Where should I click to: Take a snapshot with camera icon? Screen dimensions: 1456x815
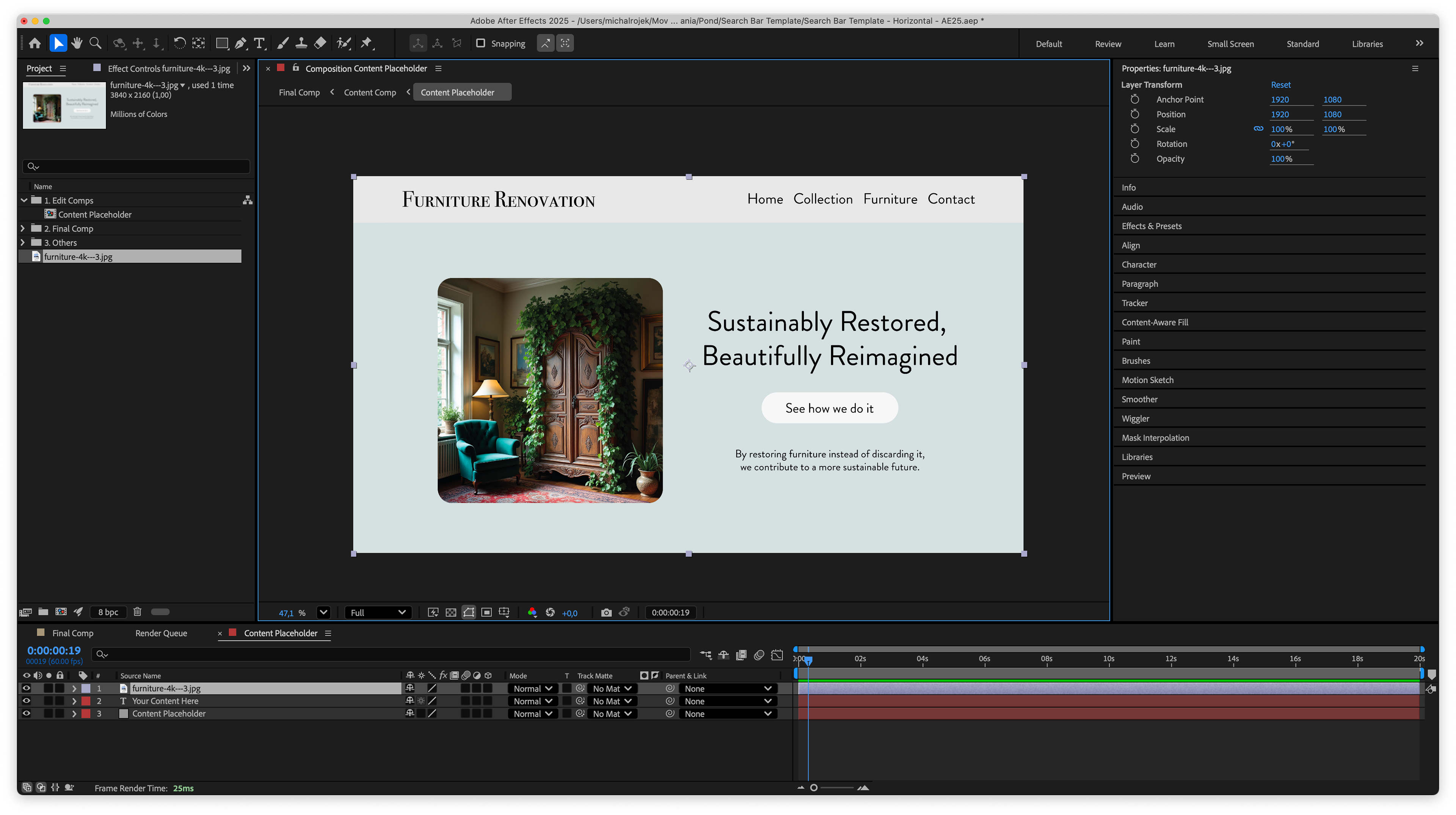point(606,613)
